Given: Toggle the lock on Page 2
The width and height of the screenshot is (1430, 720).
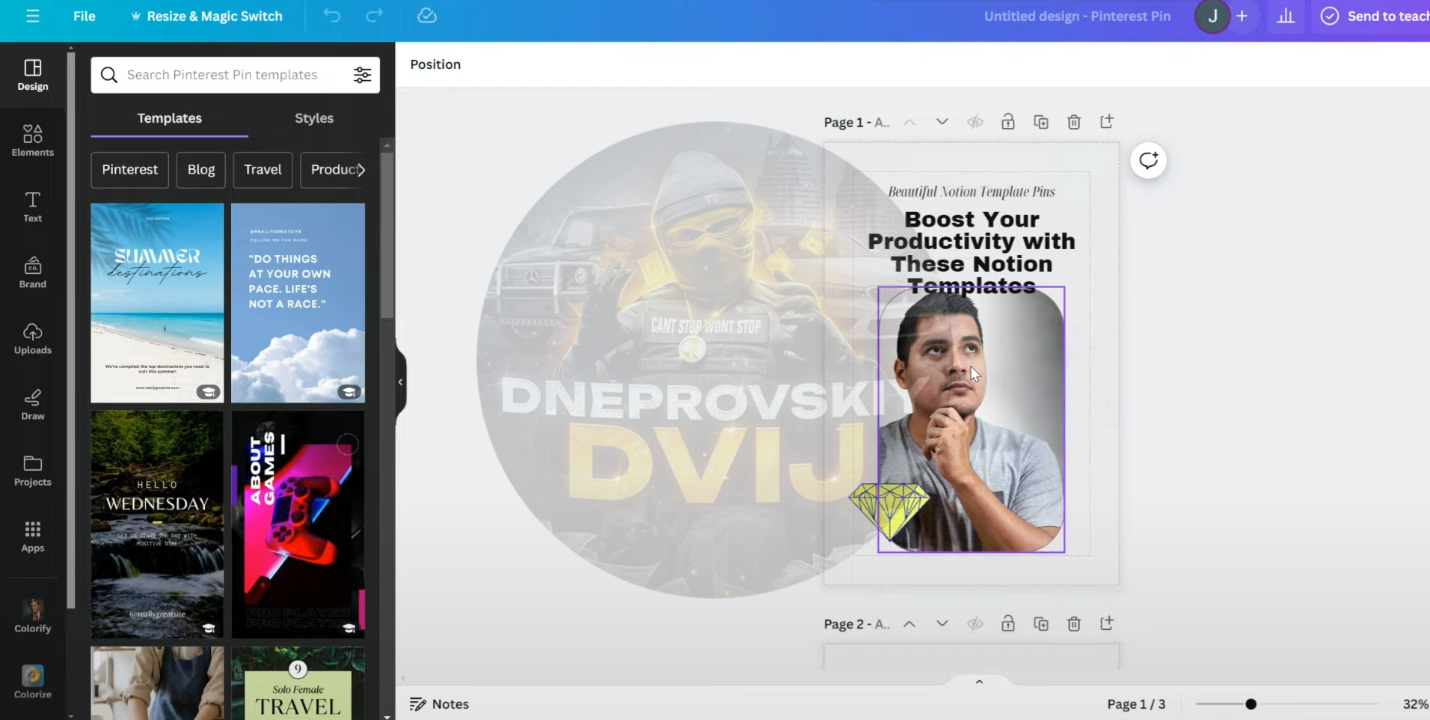Looking at the screenshot, I should click(x=1008, y=624).
